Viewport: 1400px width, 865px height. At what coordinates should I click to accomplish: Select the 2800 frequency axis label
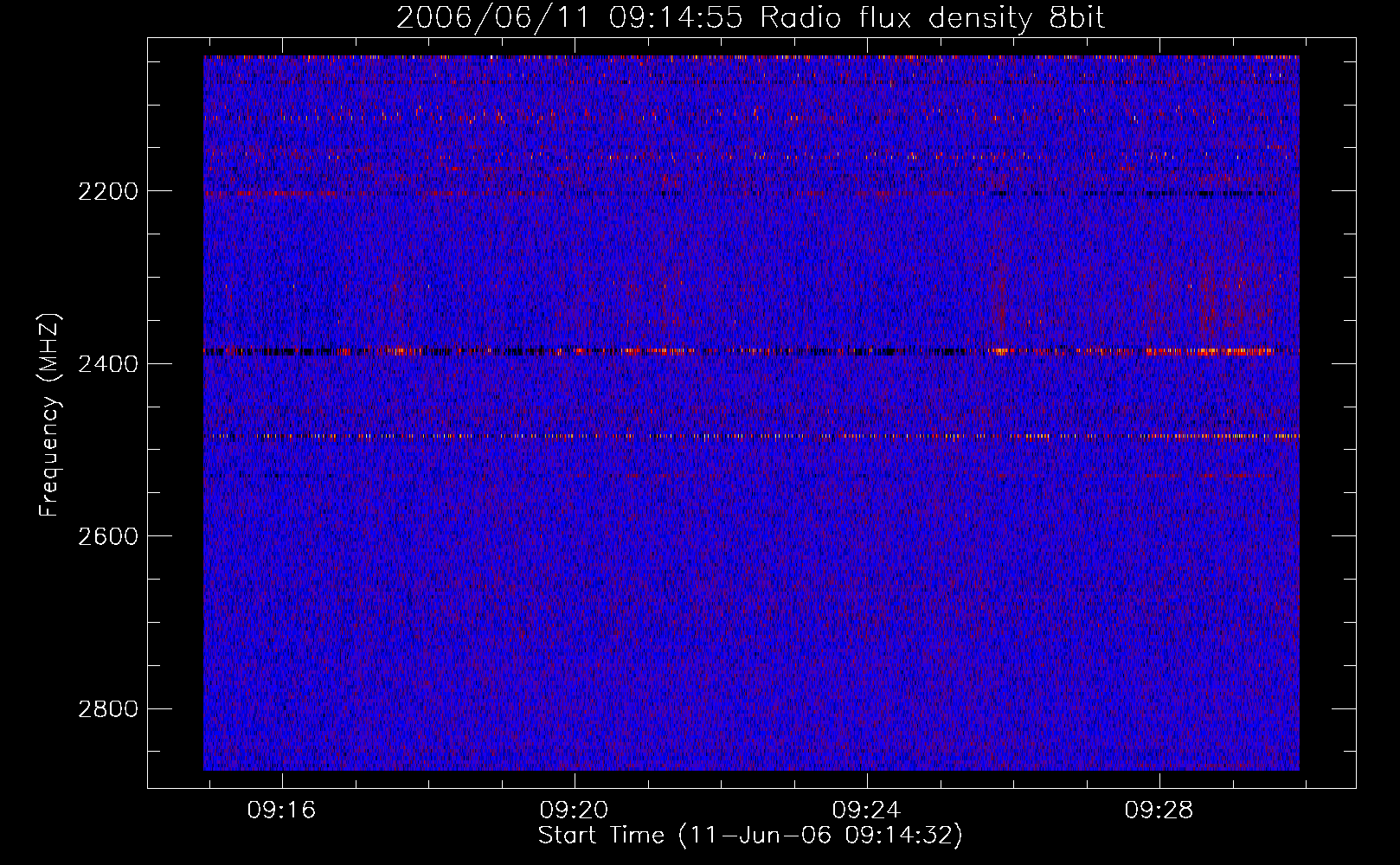[108, 709]
